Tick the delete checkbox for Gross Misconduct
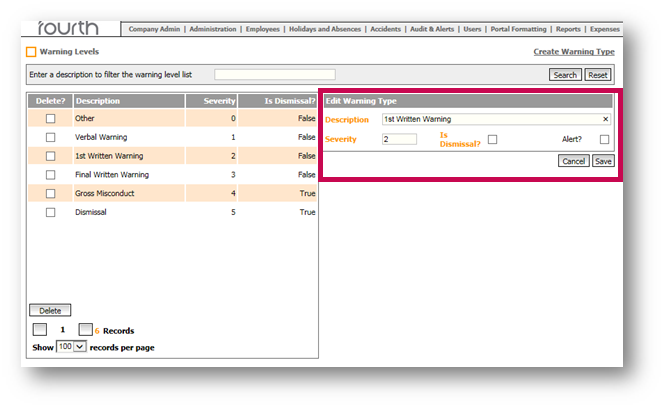The height and width of the screenshot is (409, 665). 50,193
